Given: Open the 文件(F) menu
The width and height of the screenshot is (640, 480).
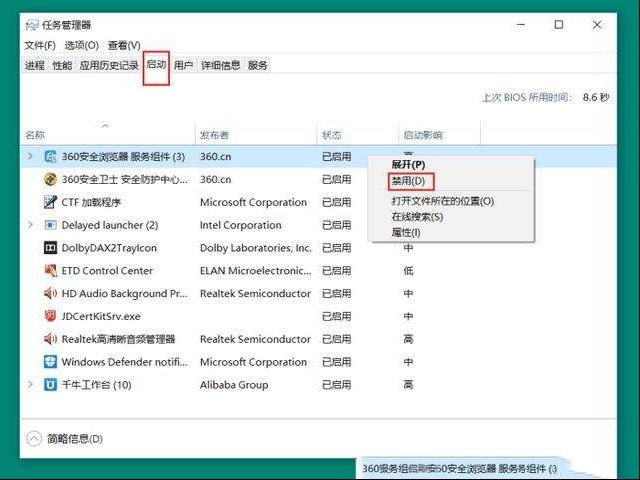Looking at the screenshot, I should pyautogui.click(x=40, y=45).
